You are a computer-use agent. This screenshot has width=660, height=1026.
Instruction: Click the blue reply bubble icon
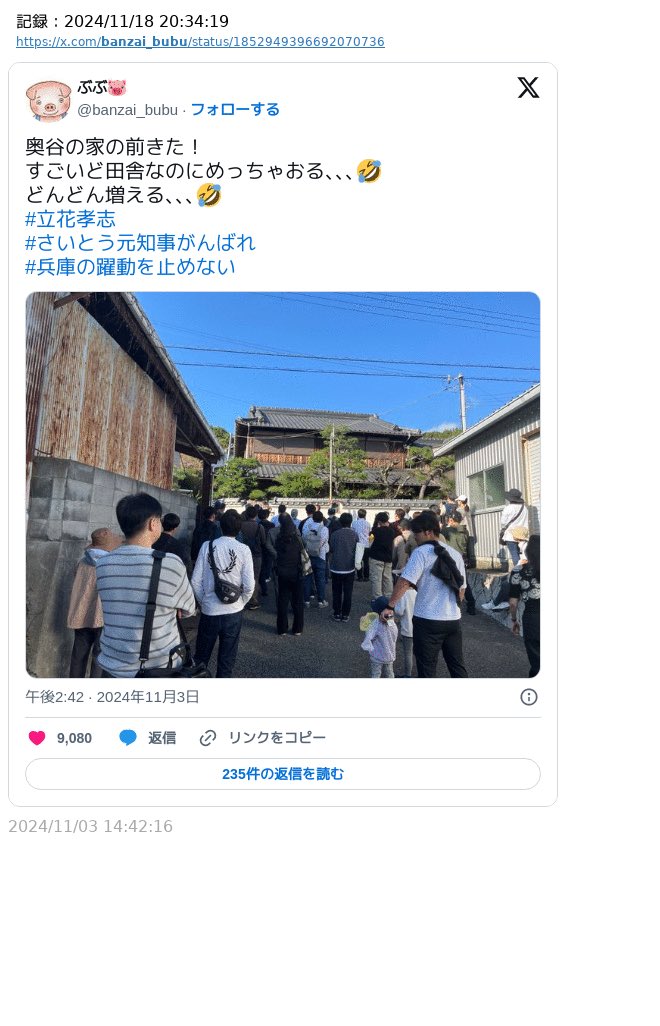pyautogui.click(x=128, y=738)
